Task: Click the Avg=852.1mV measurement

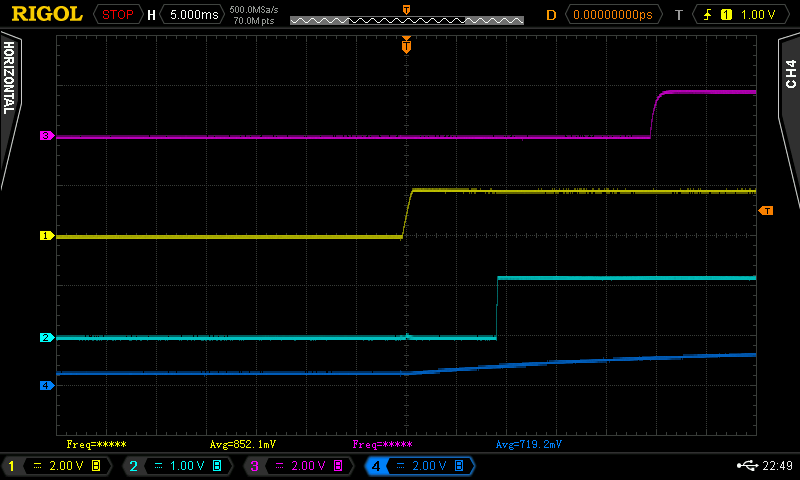Action: [x=243, y=444]
